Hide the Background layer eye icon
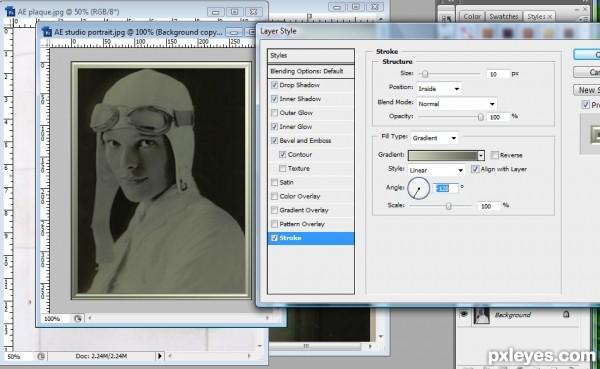 (464, 314)
